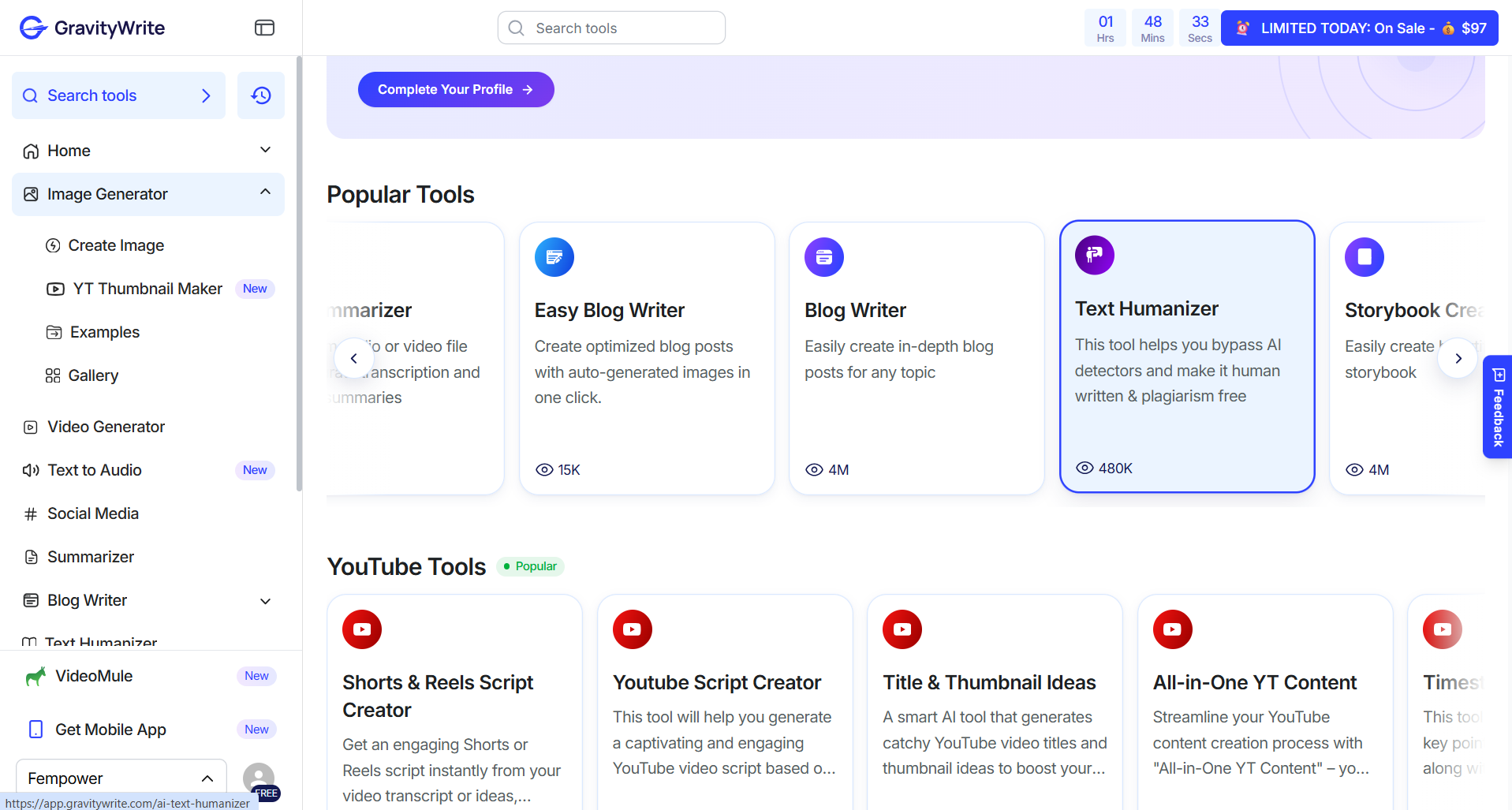
Task: Advance Popular Tools carousel with right arrow
Action: (1458, 358)
